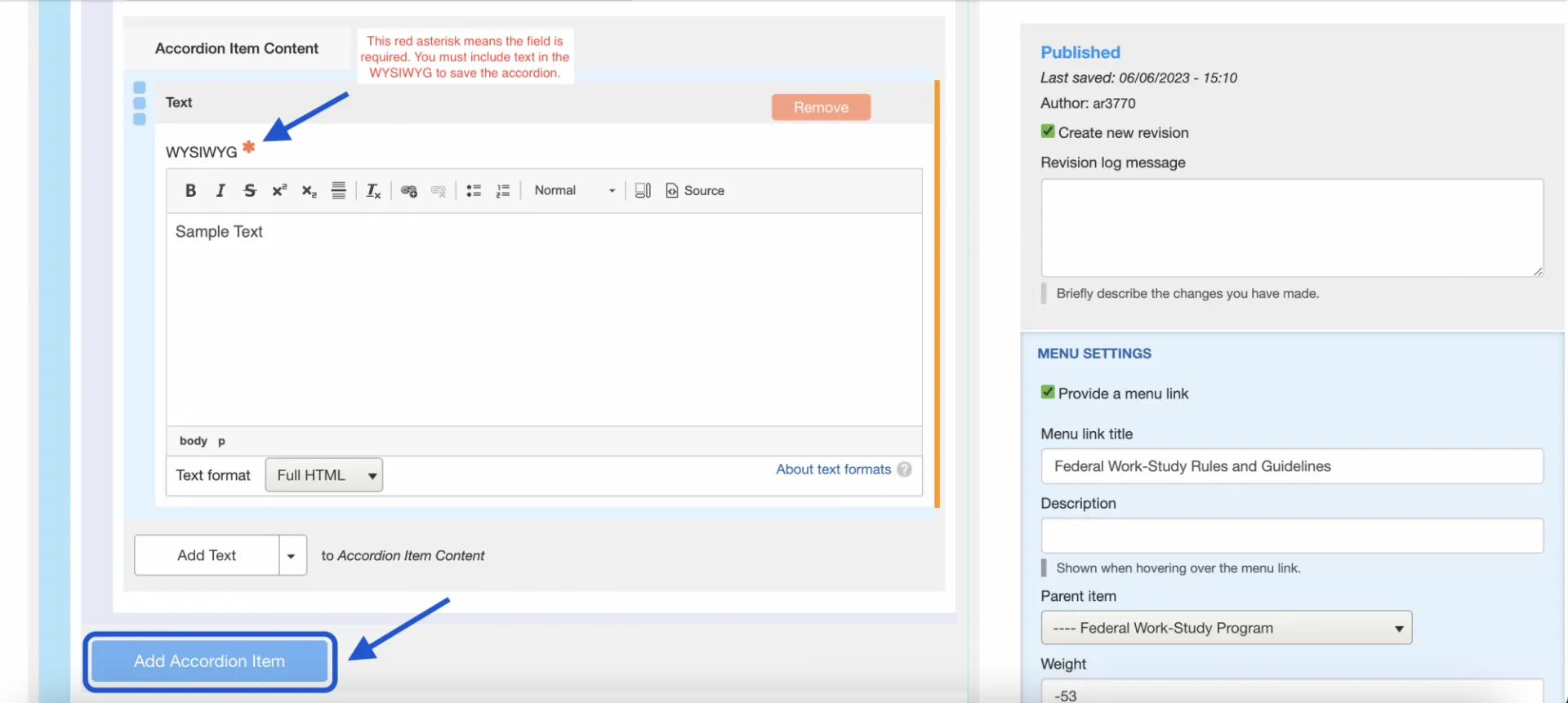
Task: Open the About text formats link
Action: (833, 469)
